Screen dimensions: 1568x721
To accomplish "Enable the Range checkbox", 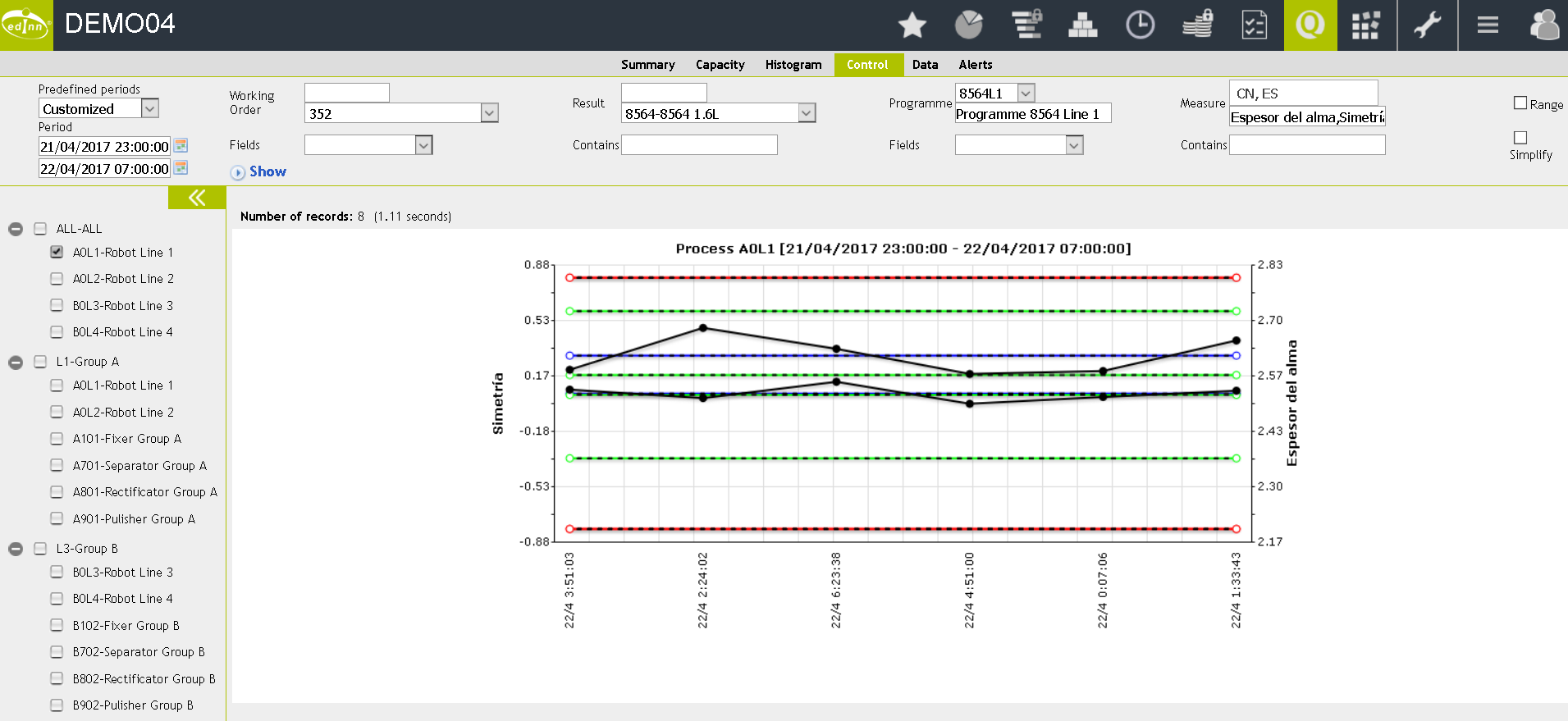I will [1520, 103].
